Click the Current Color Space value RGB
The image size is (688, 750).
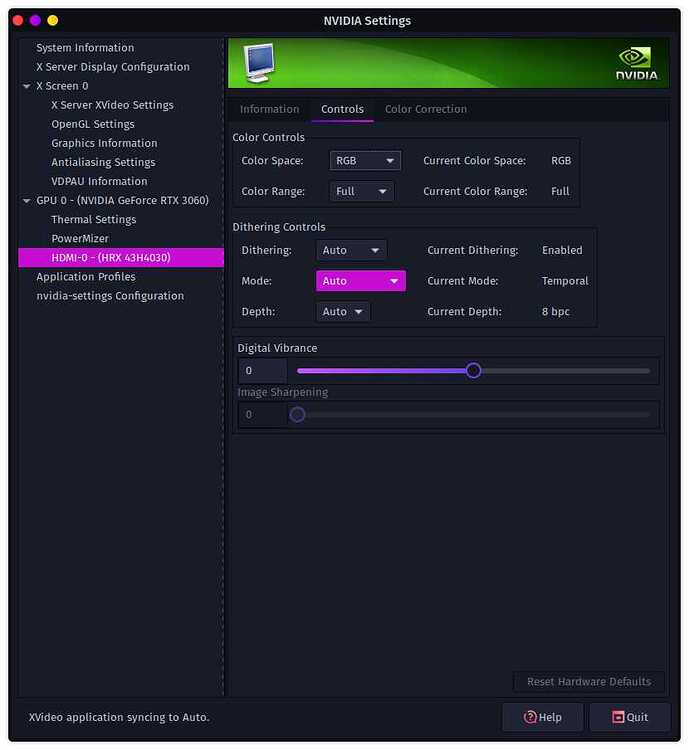point(561,161)
